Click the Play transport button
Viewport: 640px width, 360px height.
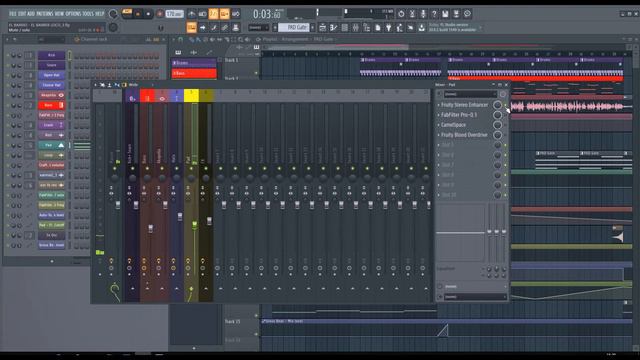138,14
